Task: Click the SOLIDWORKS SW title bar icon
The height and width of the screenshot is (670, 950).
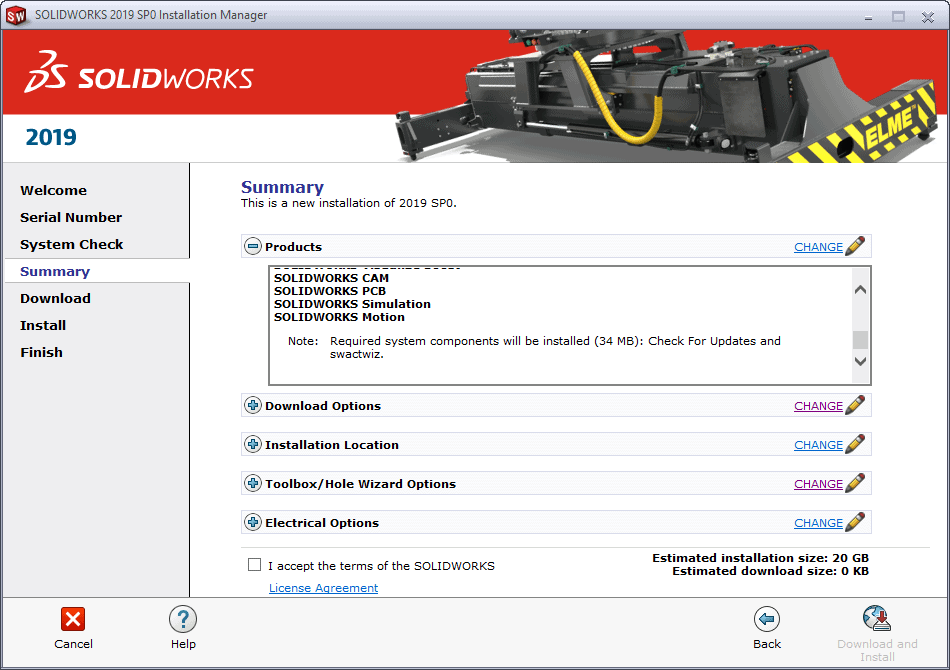Action: coord(16,15)
